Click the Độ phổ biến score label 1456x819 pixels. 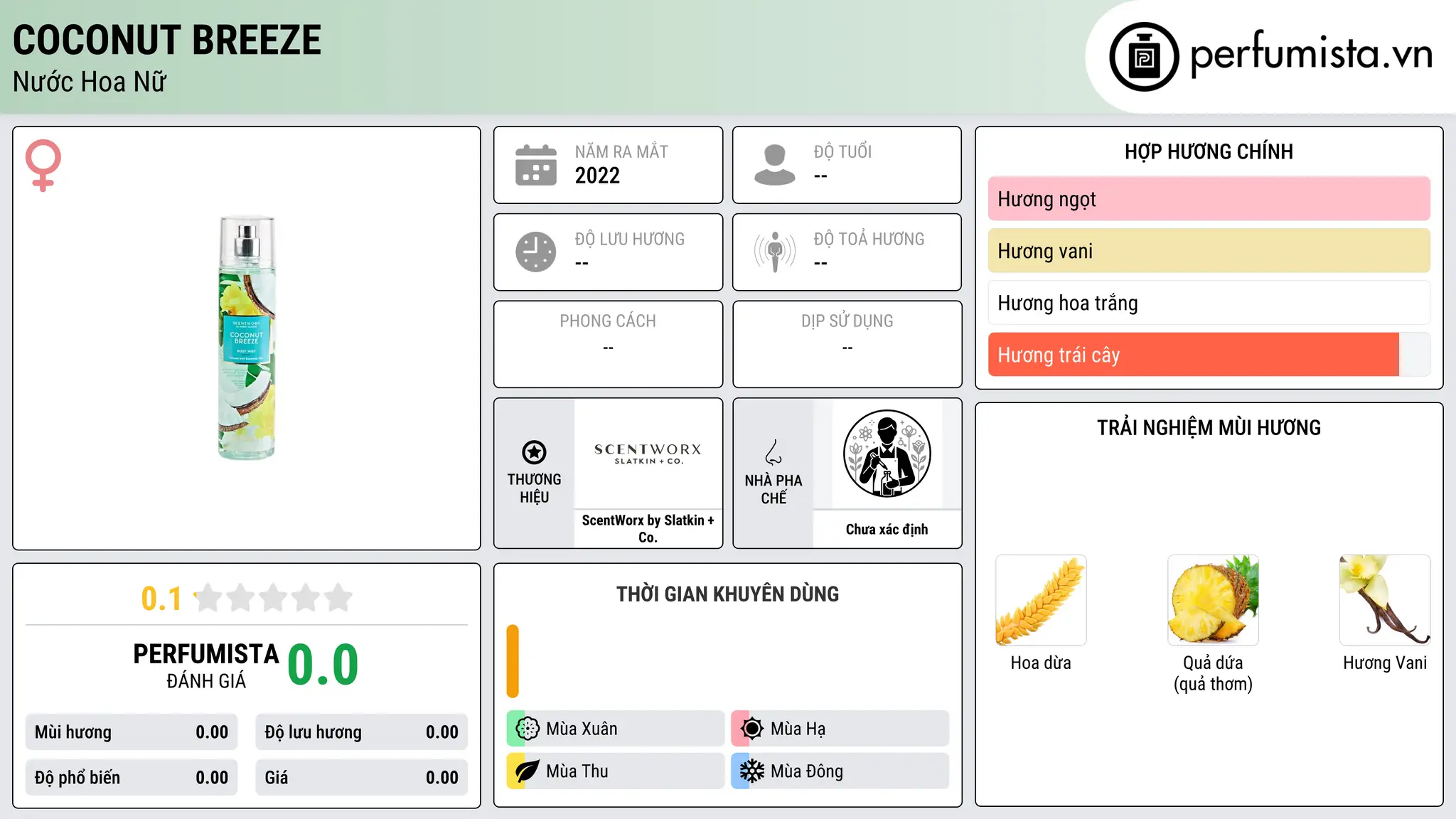pos(77,778)
